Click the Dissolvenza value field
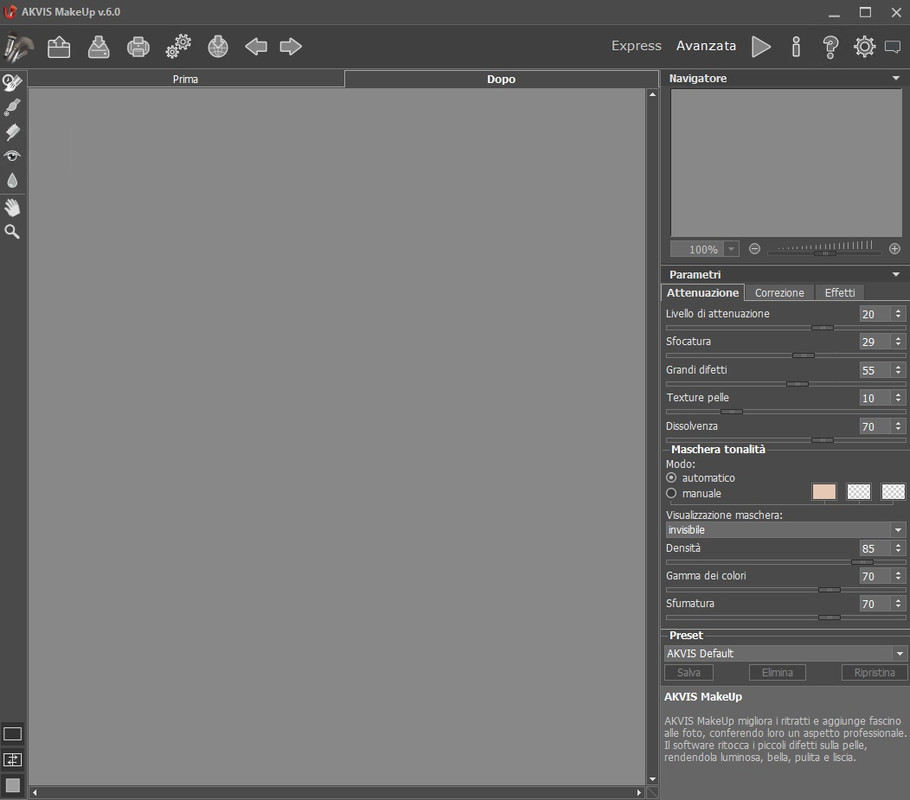This screenshot has width=910, height=800. [x=875, y=427]
